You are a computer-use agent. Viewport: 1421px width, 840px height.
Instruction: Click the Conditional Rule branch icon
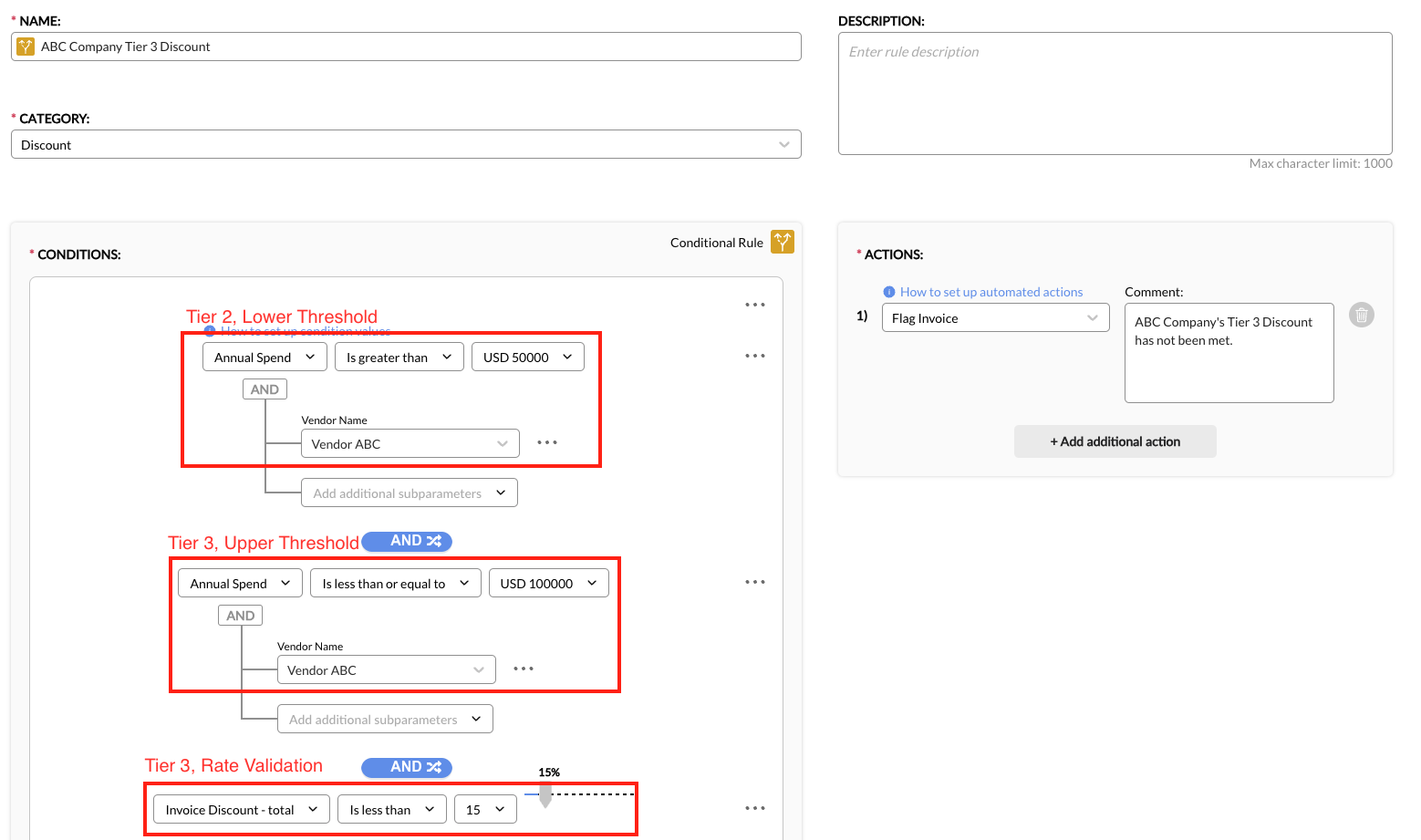pyautogui.click(x=782, y=242)
